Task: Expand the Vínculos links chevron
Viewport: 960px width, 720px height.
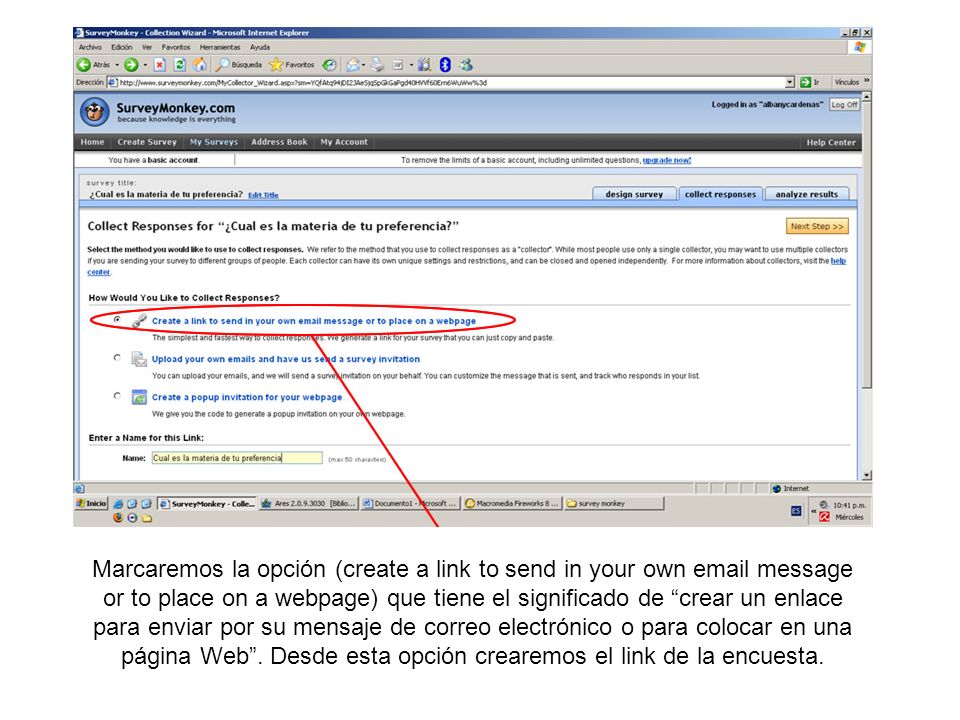Action: 866,81
